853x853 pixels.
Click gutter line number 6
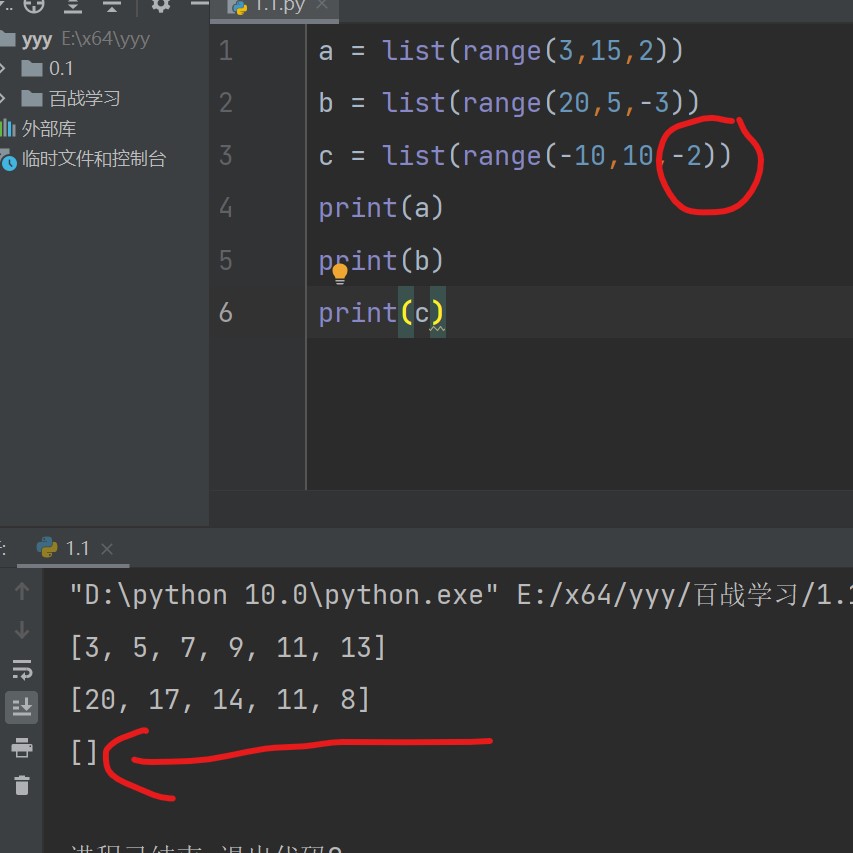[x=226, y=313]
